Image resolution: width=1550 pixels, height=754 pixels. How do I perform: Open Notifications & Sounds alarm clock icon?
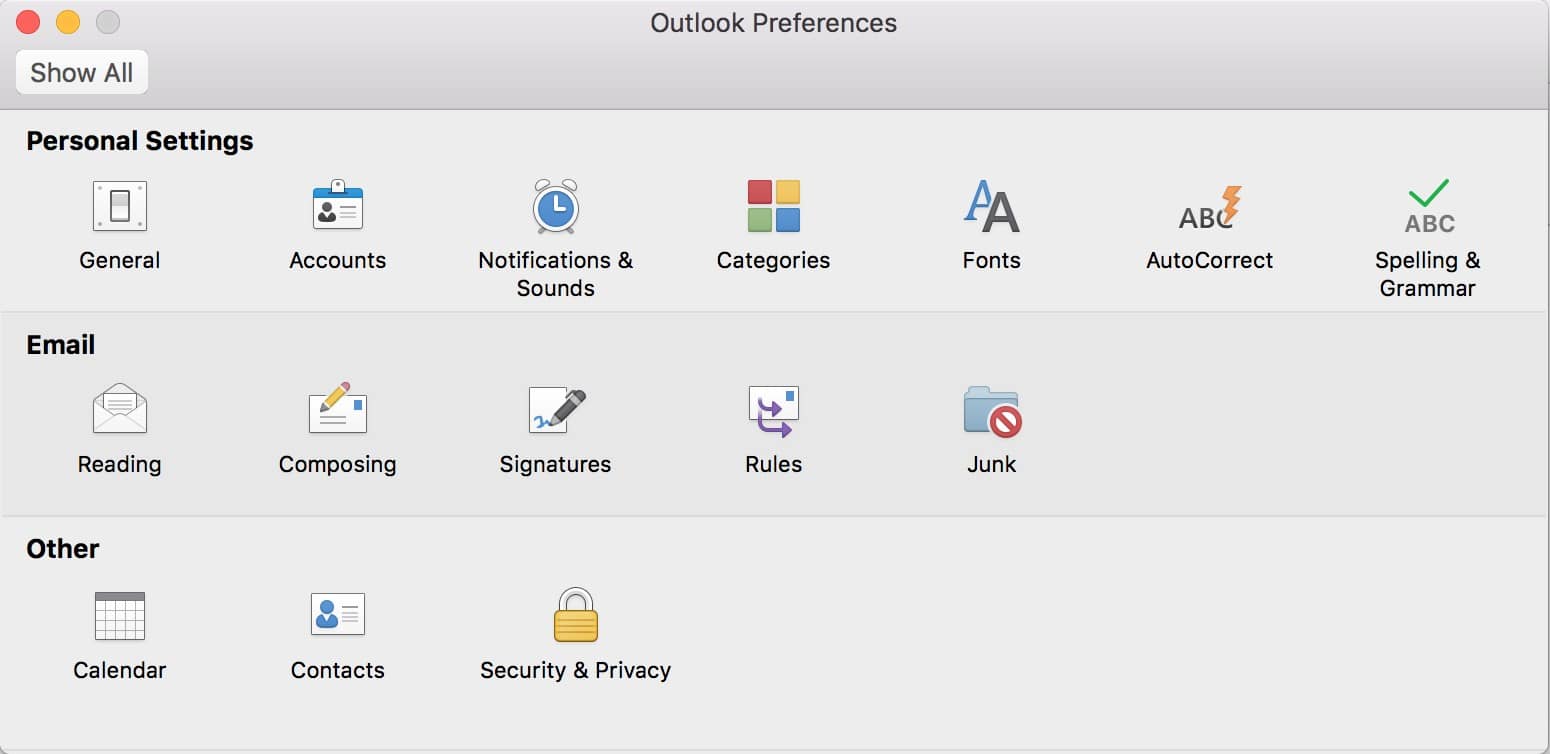click(555, 207)
